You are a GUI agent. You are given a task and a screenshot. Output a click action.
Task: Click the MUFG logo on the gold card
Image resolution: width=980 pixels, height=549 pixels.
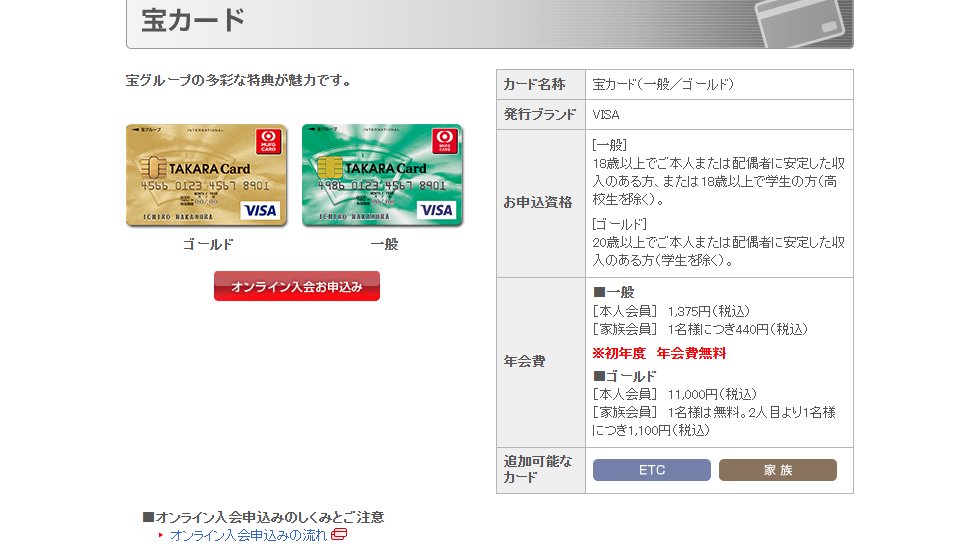[x=268, y=141]
